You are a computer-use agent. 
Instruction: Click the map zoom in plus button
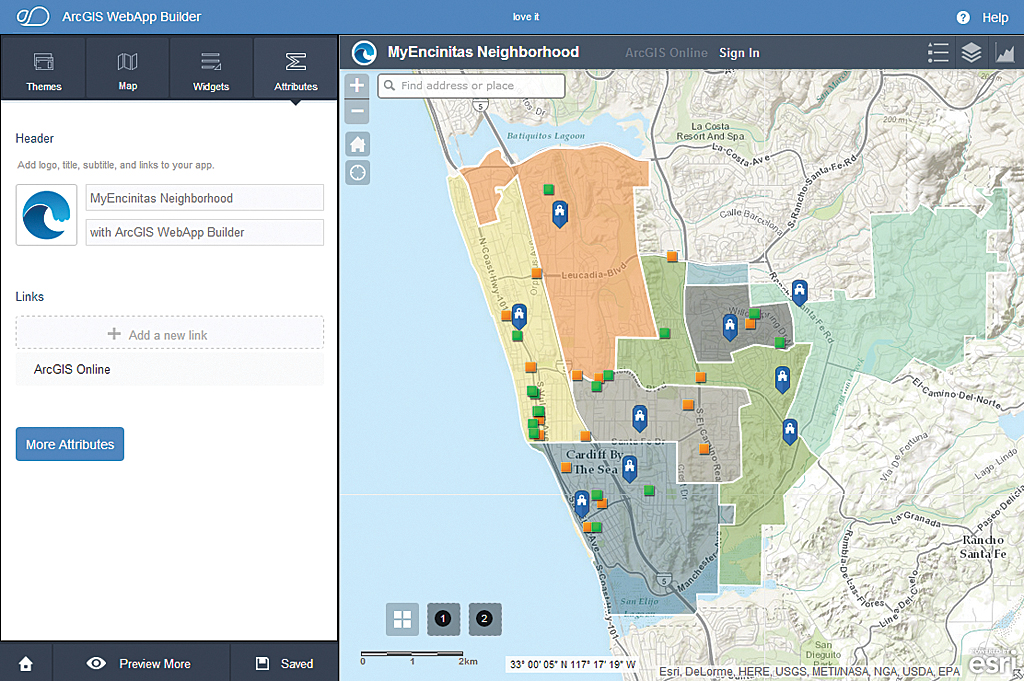pyautogui.click(x=358, y=86)
